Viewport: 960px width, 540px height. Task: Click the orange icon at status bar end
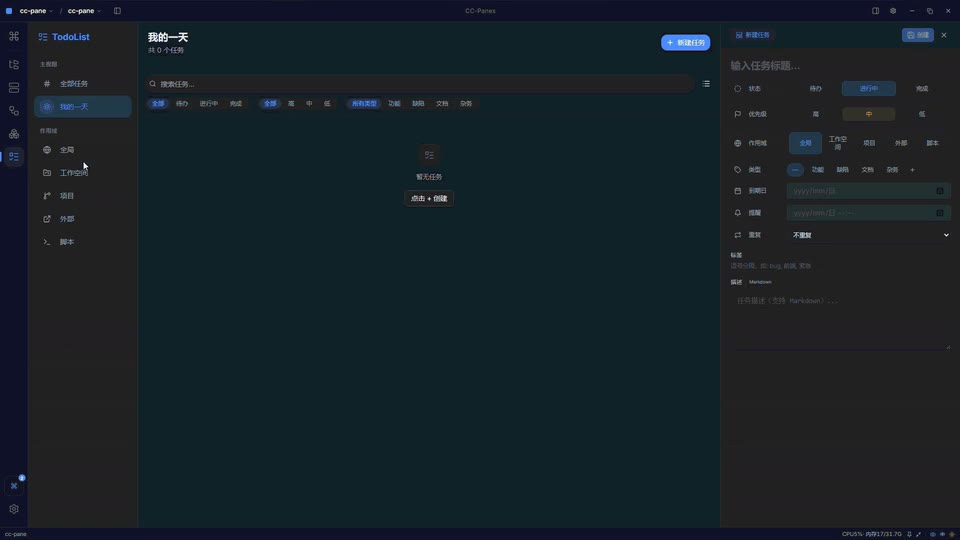click(951, 534)
